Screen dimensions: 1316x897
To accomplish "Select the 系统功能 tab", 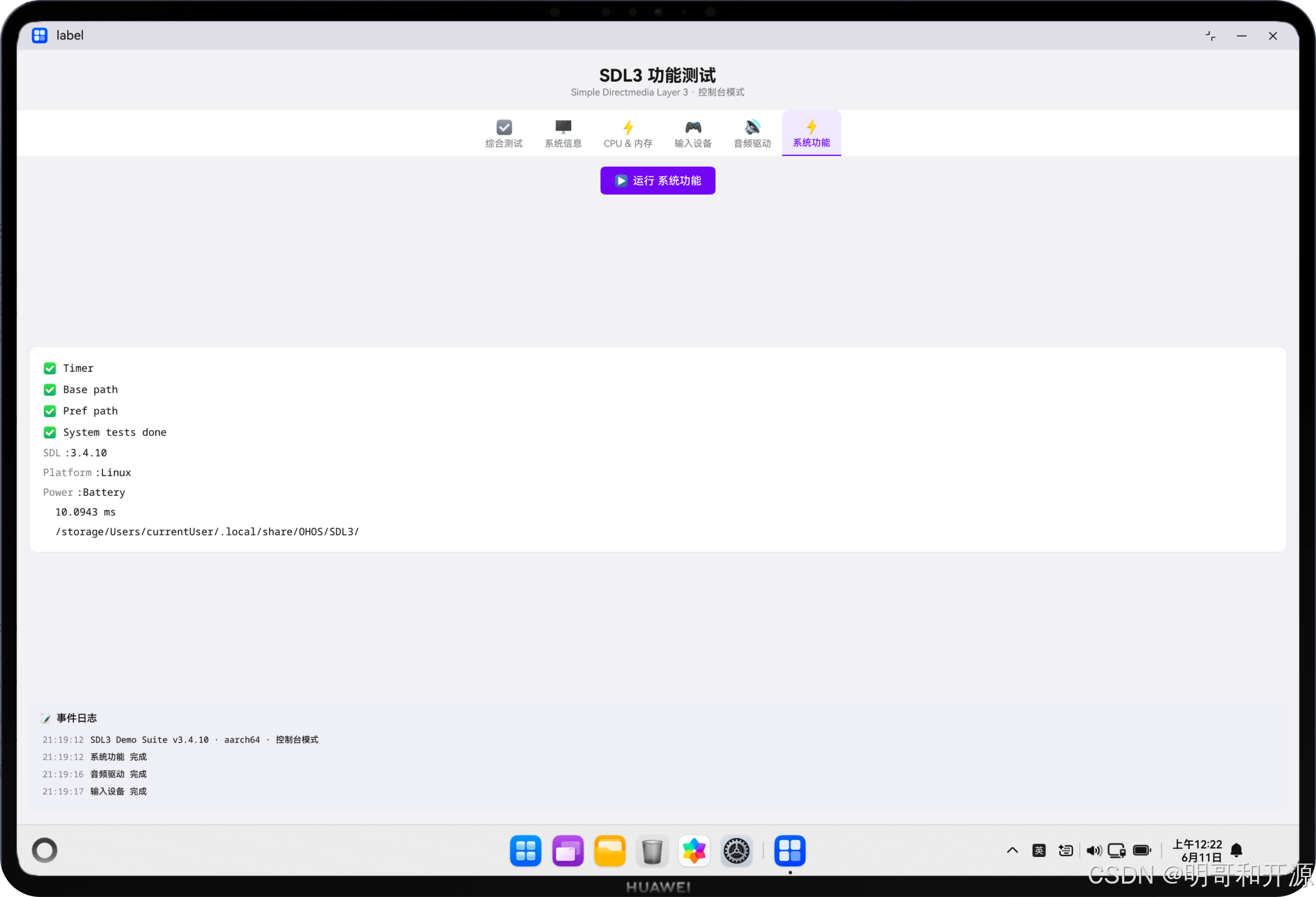I will pyautogui.click(x=811, y=133).
